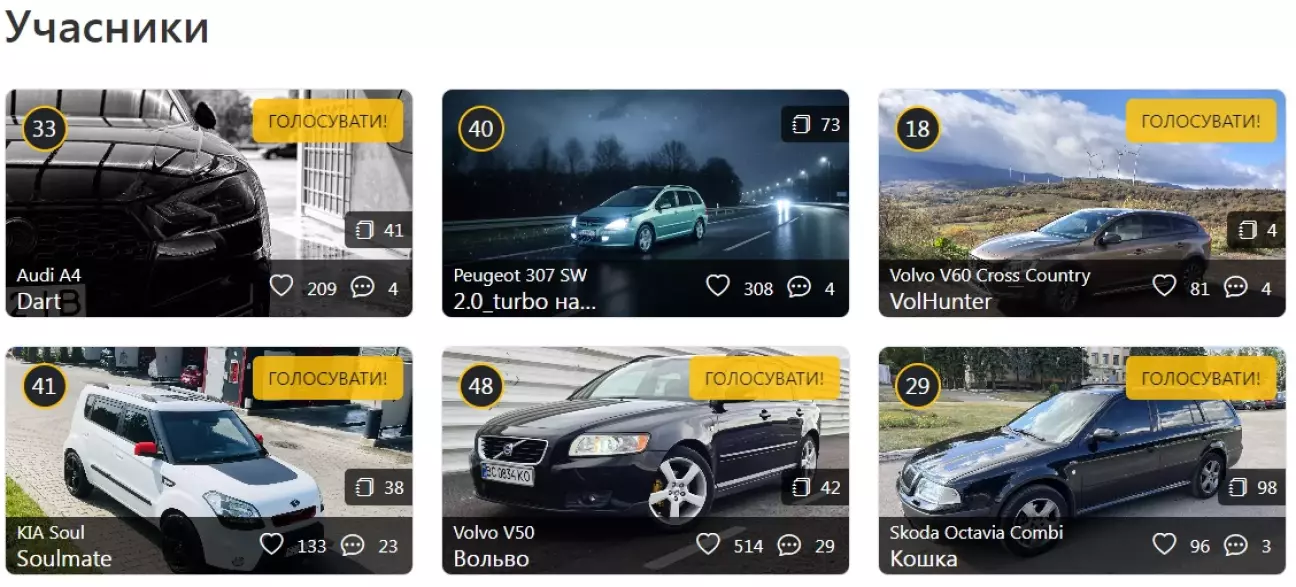Like the Volvo V50 Вольво entry
This screenshot has height=587, width=1296.
pyautogui.click(x=708, y=544)
